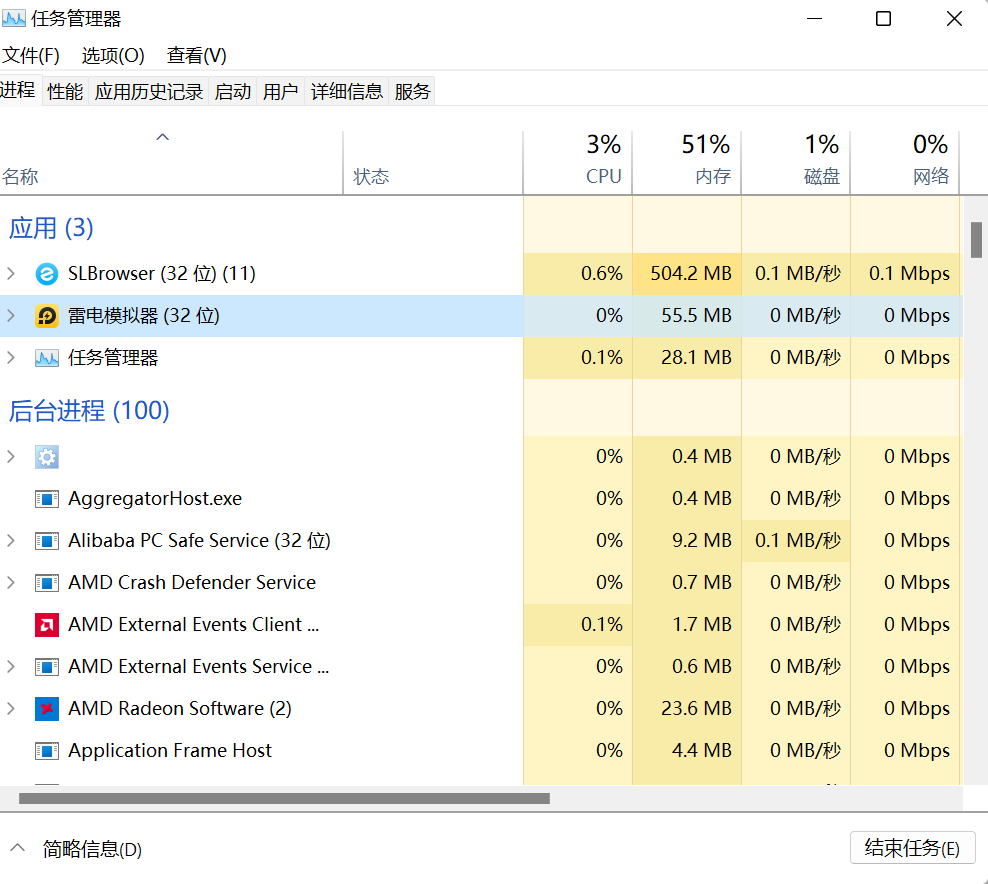Viewport: 988px width, 884px height.
Task: Click the vertical scrollbar thumb
Action: [976, 240]
